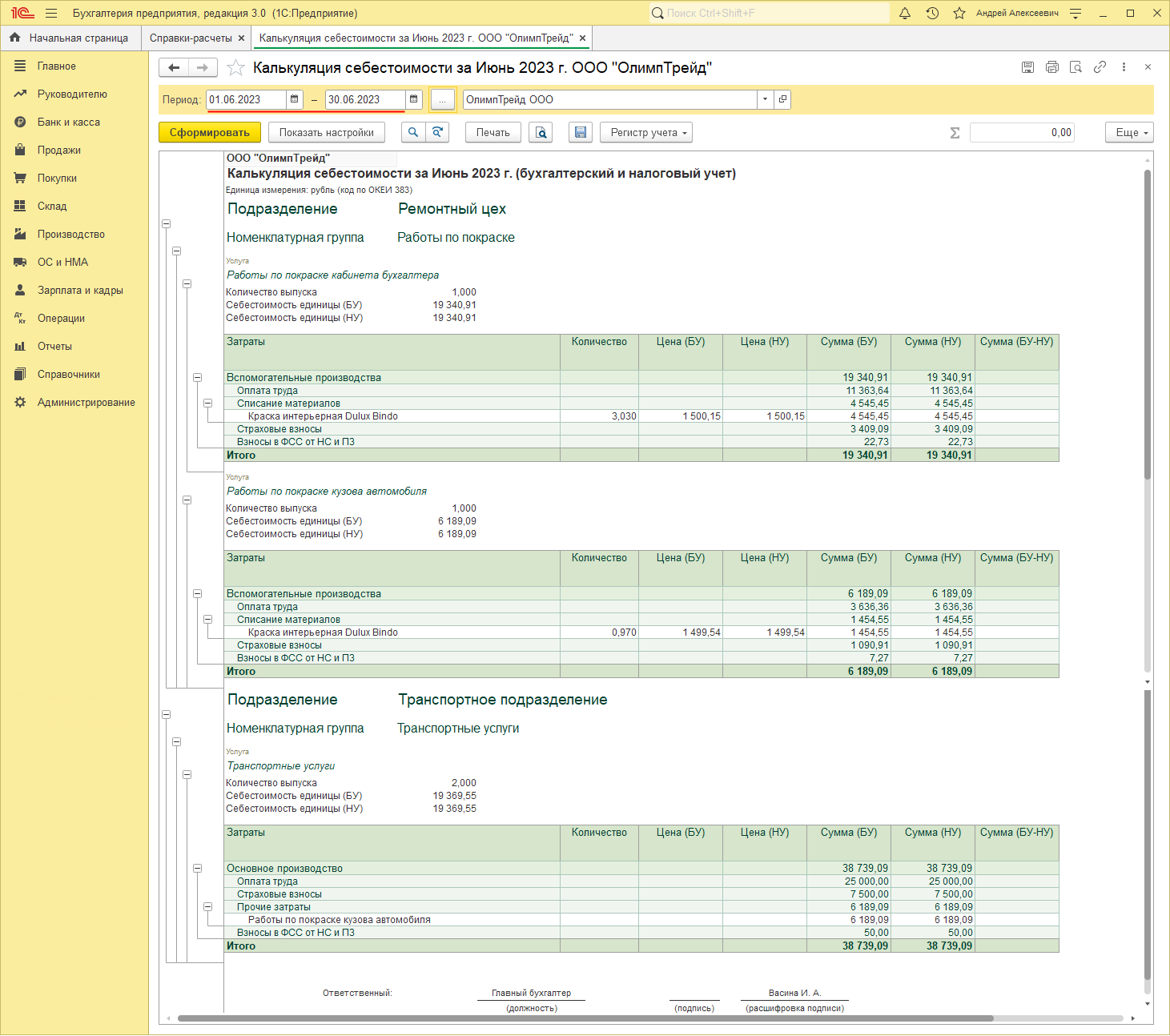Add report to favorites with star icon
The width and height of the screenshot is (1170, 1036).
235,68
